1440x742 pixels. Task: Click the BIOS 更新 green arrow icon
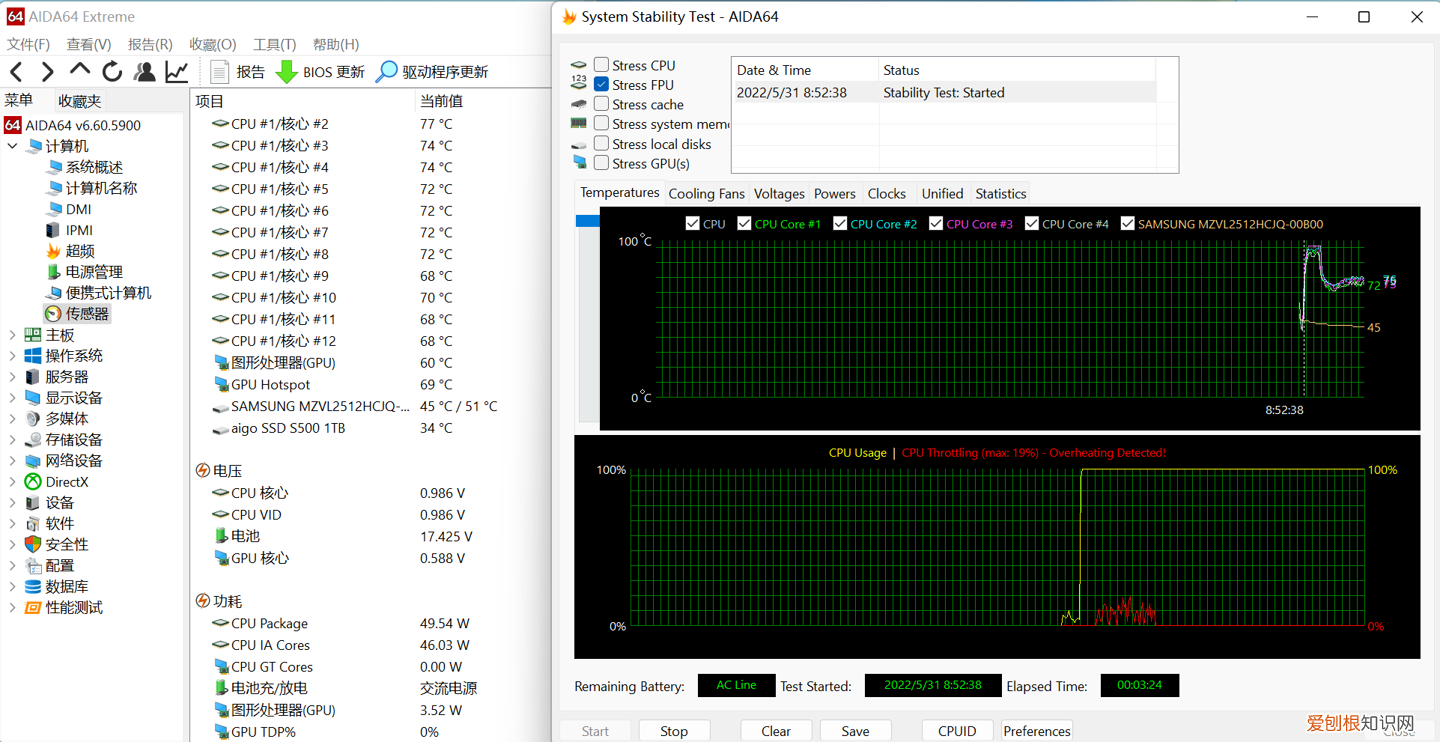[287, 72]
